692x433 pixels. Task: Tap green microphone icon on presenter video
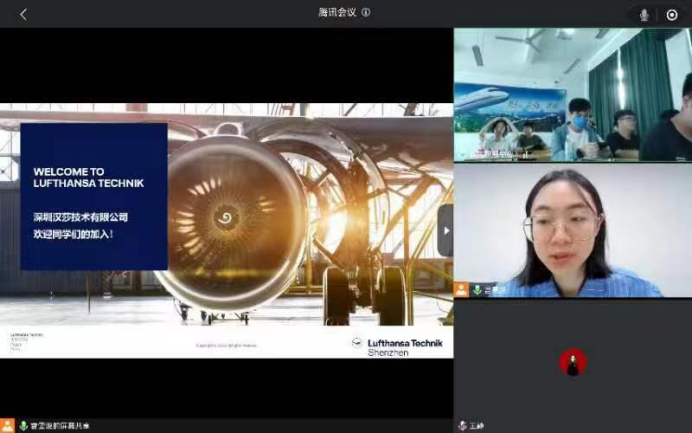[x=477, y=290]
